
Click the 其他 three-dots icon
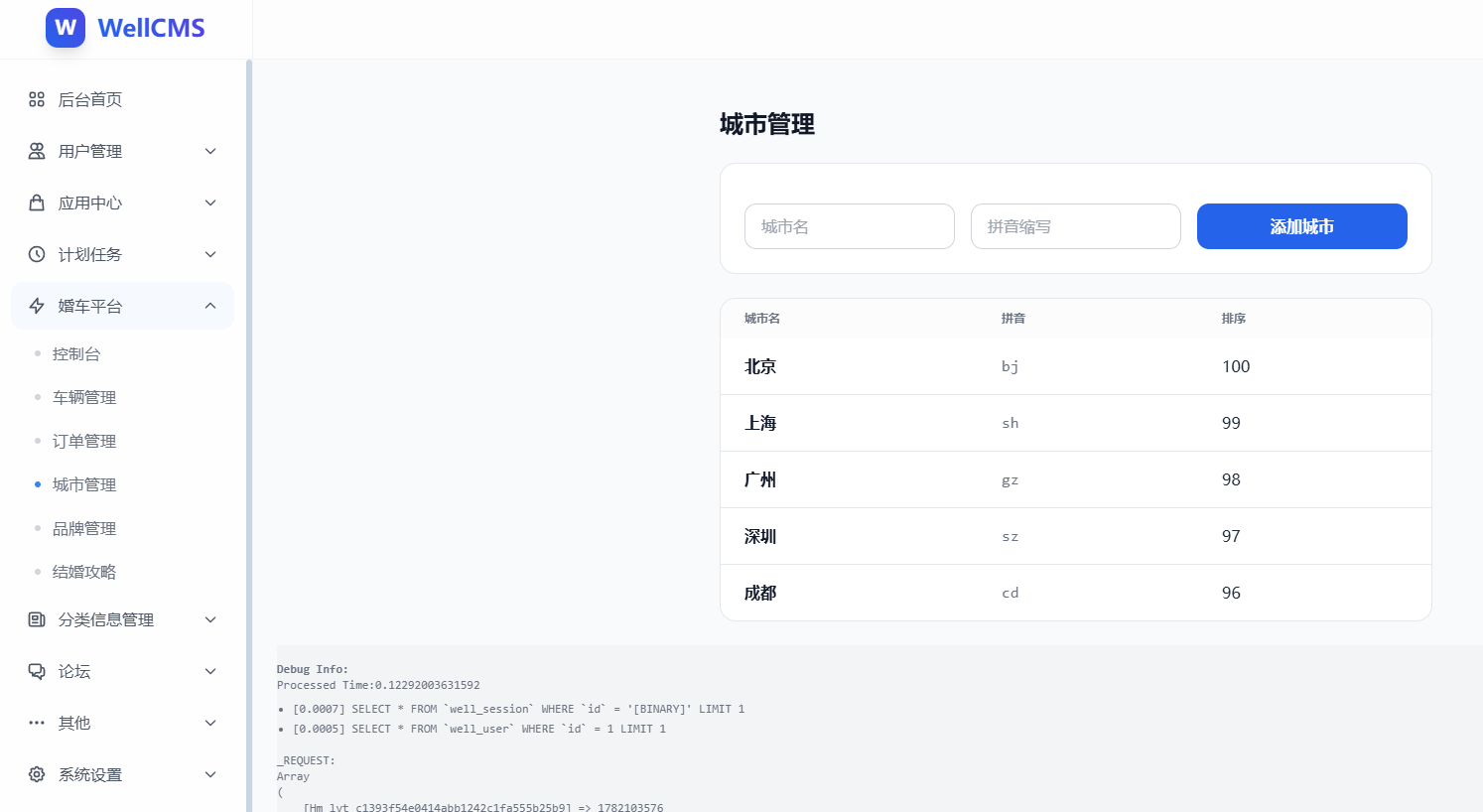(x=37, y=723)
